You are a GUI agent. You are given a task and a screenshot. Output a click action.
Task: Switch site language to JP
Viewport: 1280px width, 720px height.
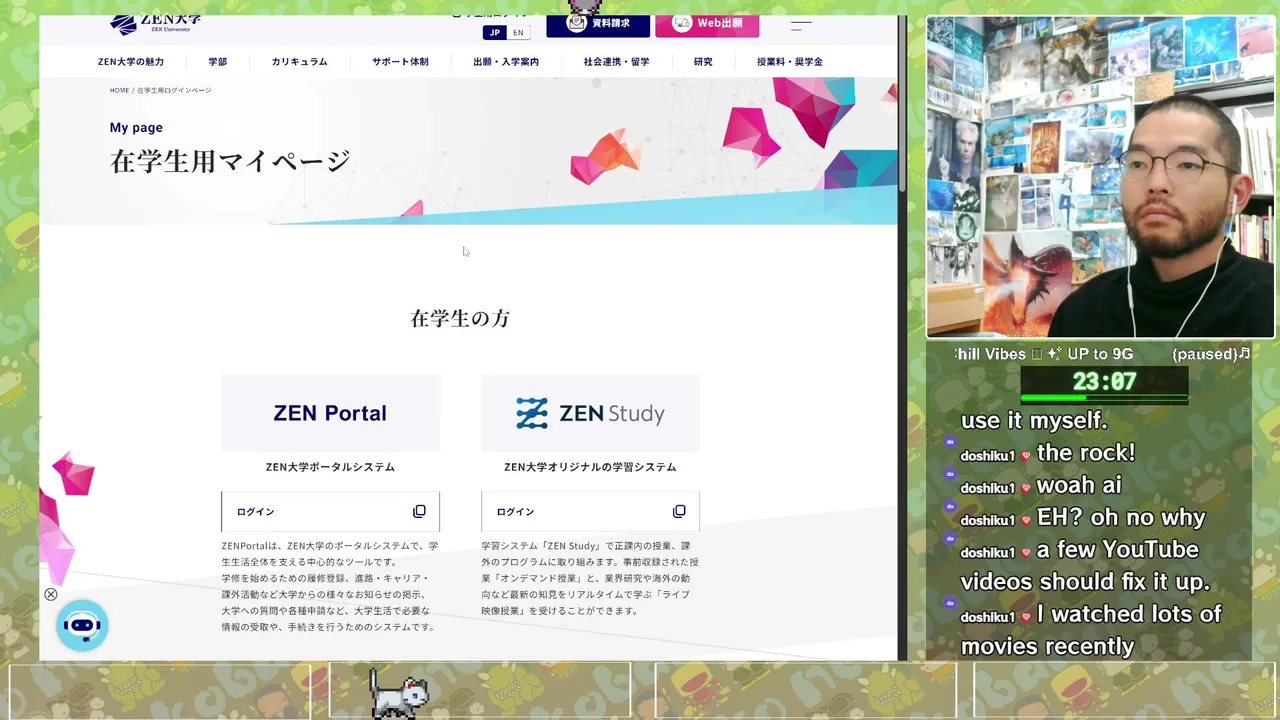point(494,32)
